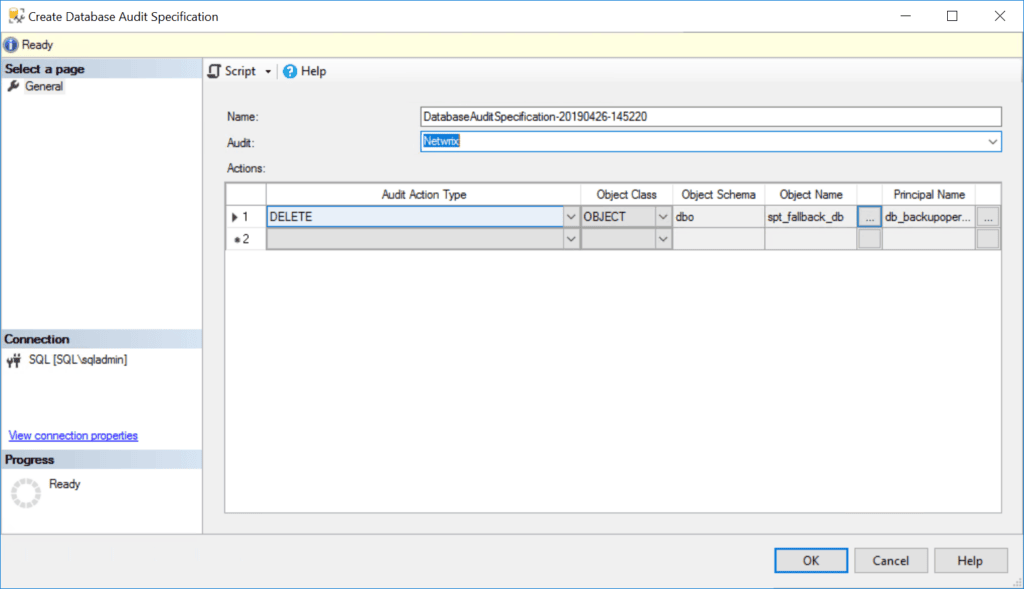Open row 2 Audit Action Type dropdown
This screenshot has height=589, width=1024.
[x=570, y=238]
